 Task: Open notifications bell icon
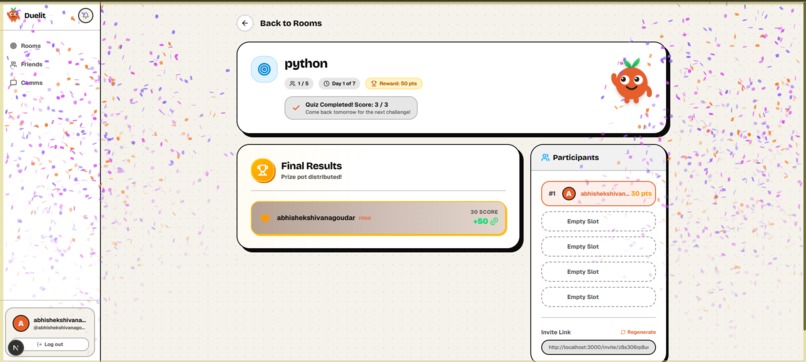point(85,15)
